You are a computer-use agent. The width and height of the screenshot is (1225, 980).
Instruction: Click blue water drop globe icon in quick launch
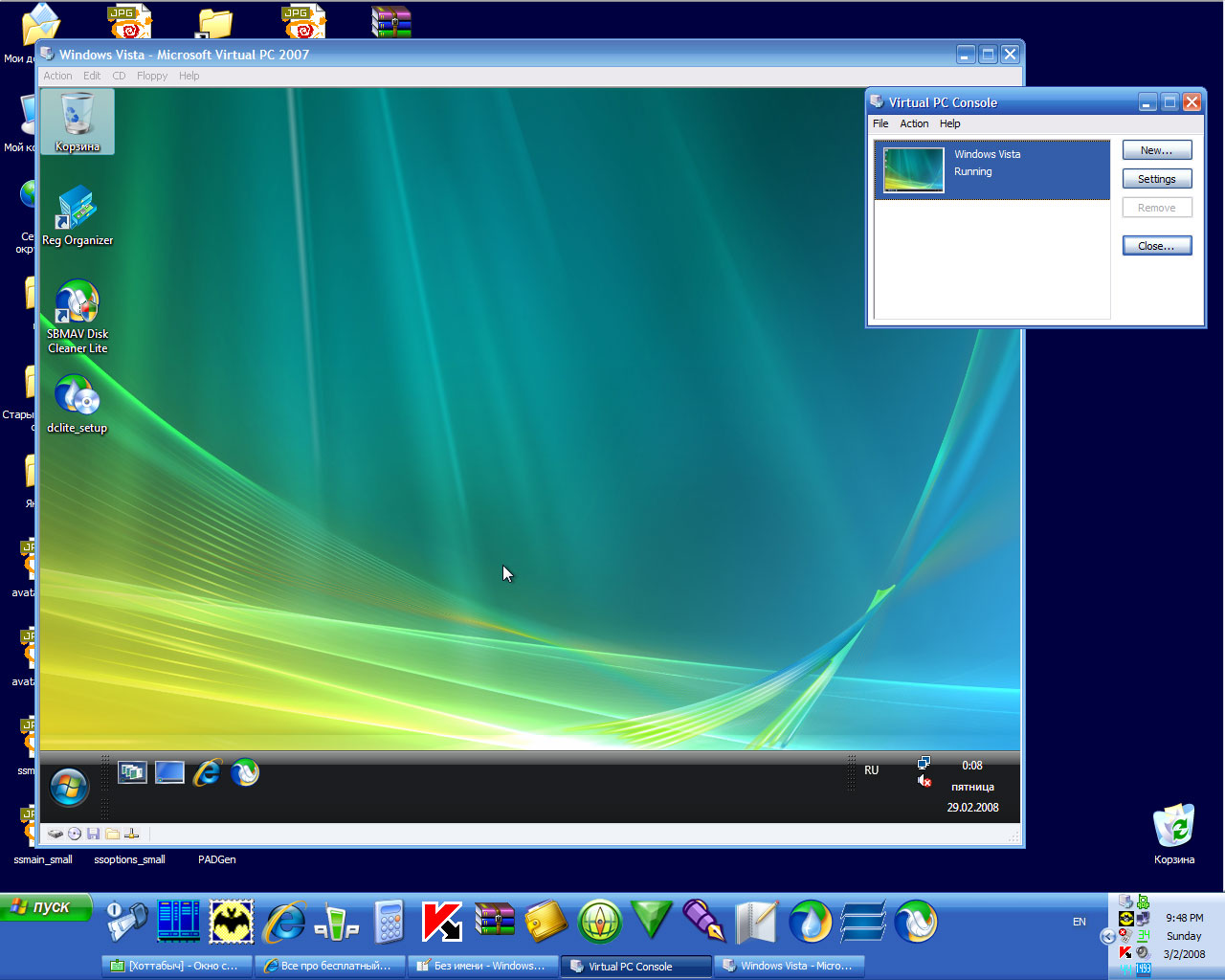pyautogui.click(x=811, y=923)
